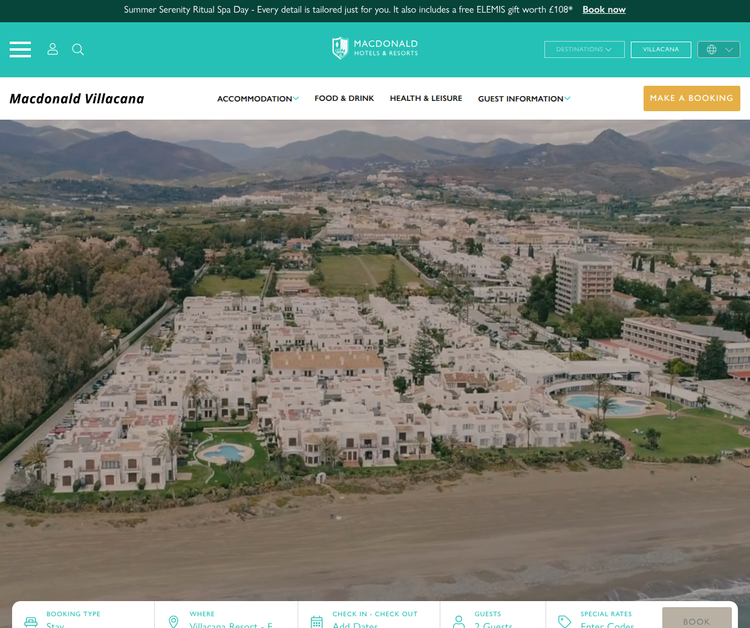
Task: Click the calendar icon
Action: tap(317, 622)
